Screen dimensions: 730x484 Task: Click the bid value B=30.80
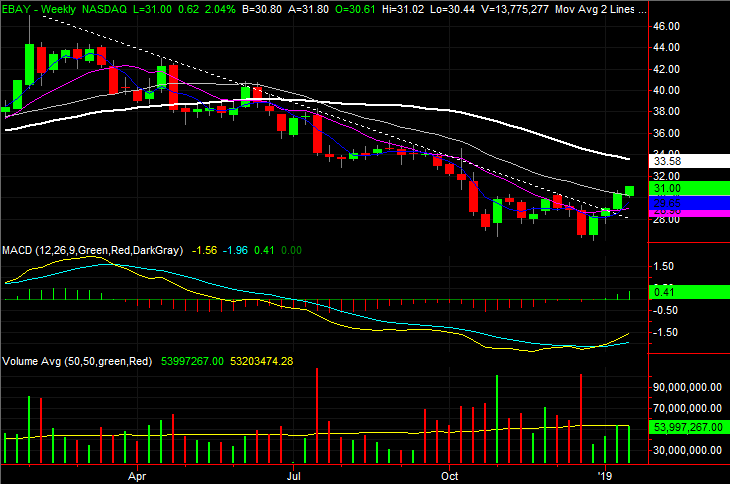coord(262,9)
